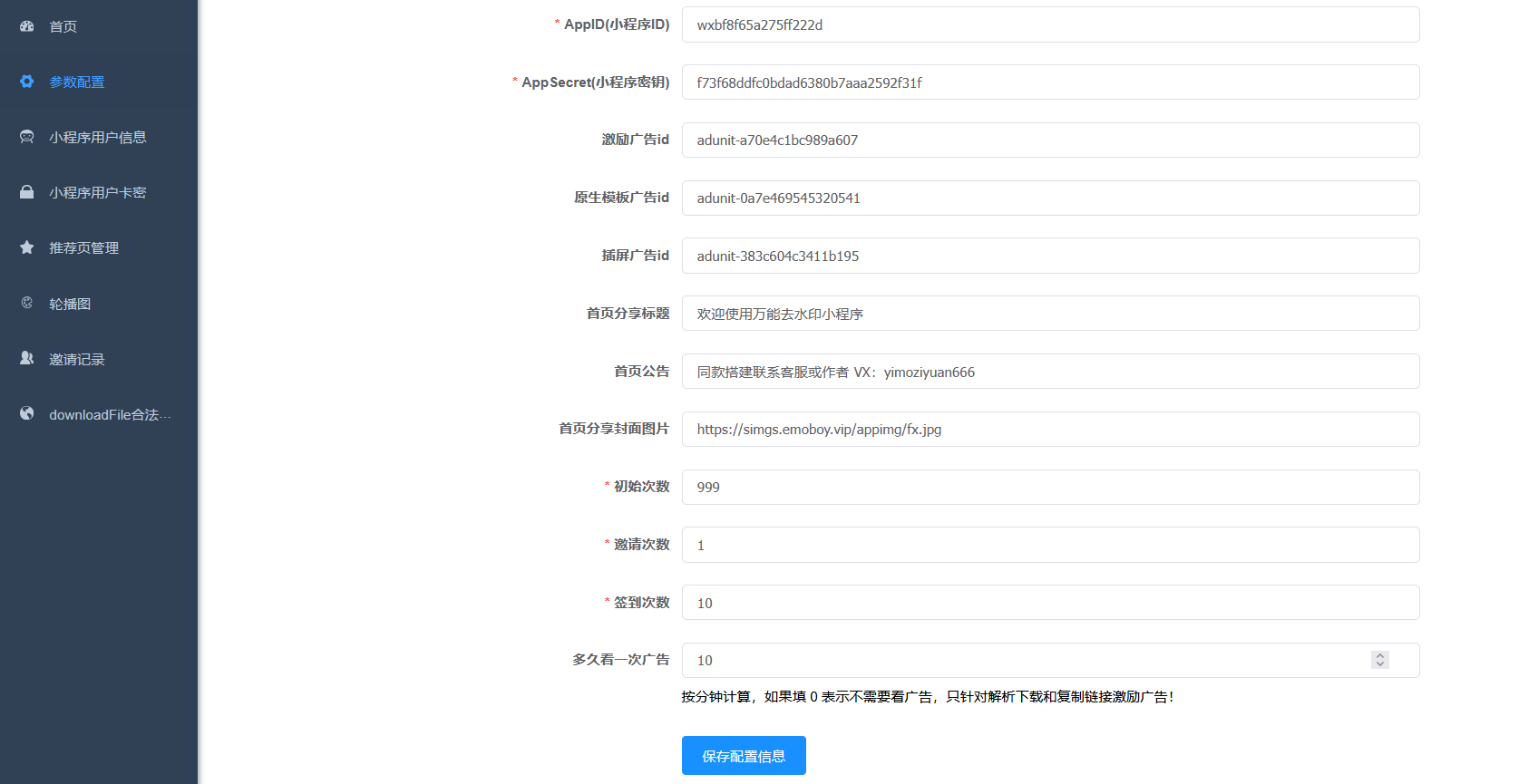Click the carousel icon beside 轮播图
Image resolution: width=1538 pixels, height=784 pixels.
click(27, 303)
